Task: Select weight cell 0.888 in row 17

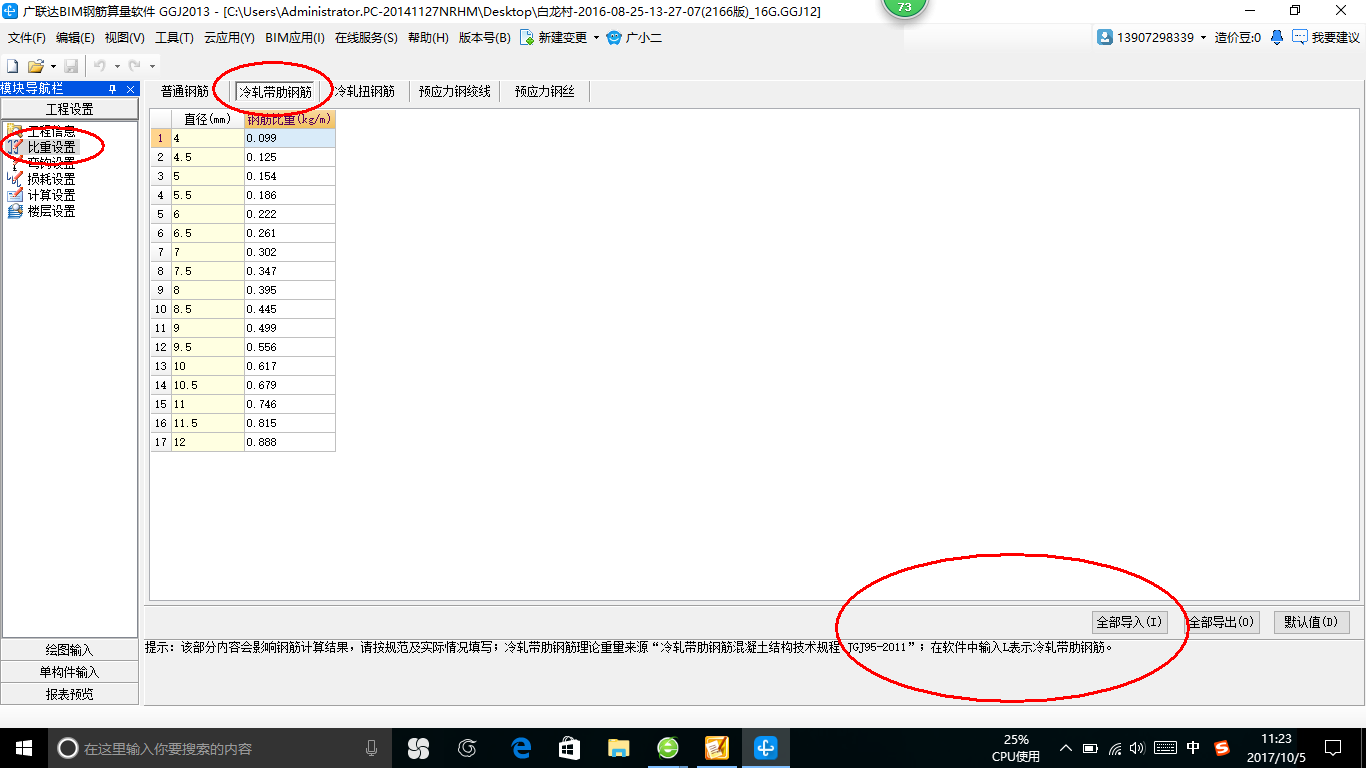Action: point(290,442)
